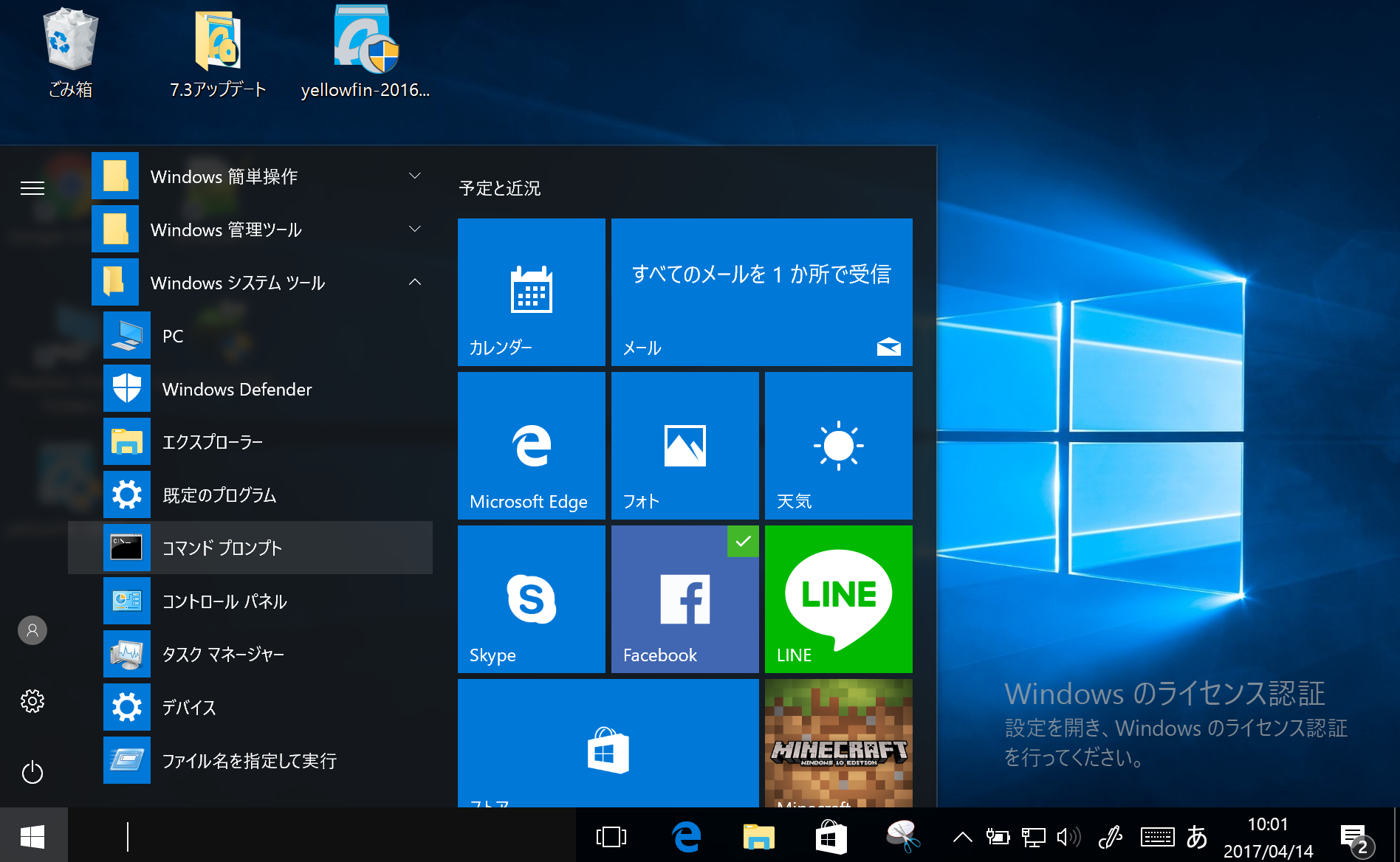The height and width of the screenshot is (862, 1400).
Task: Open 既定のプログラム in the app list
Action: (267, 495)
